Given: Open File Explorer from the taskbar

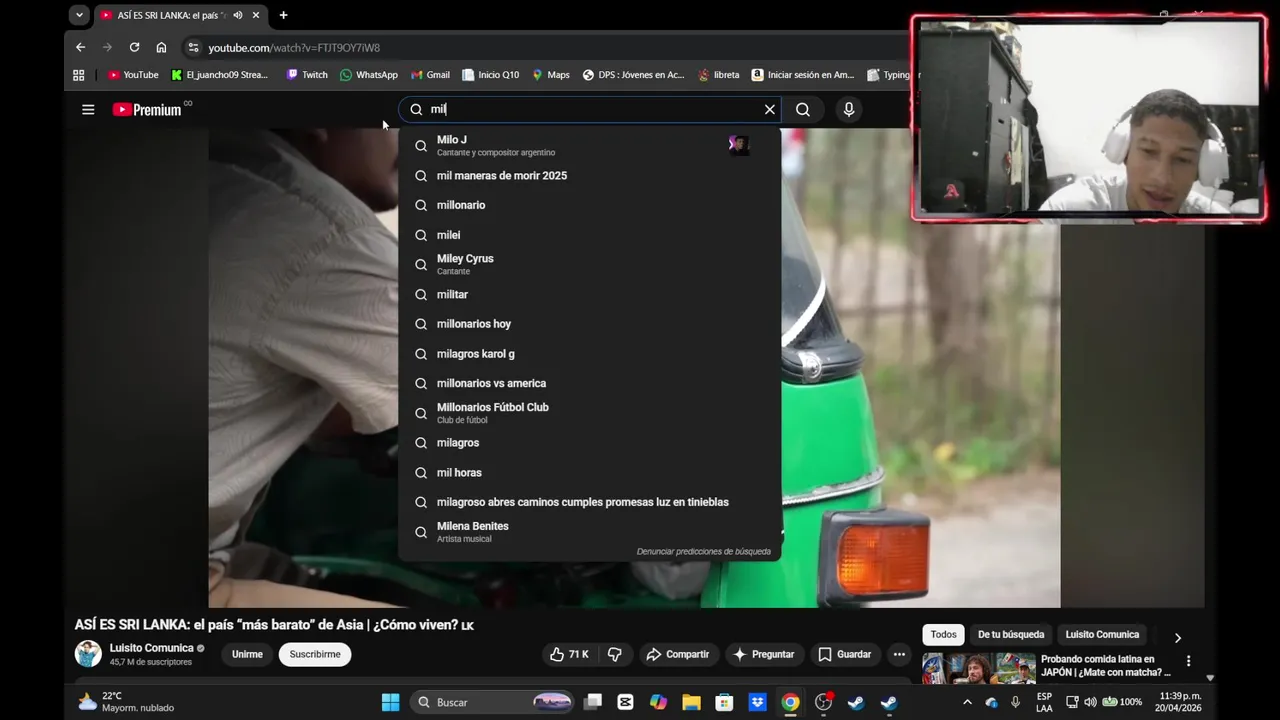Looking at the screenshot, I should 691,702.
